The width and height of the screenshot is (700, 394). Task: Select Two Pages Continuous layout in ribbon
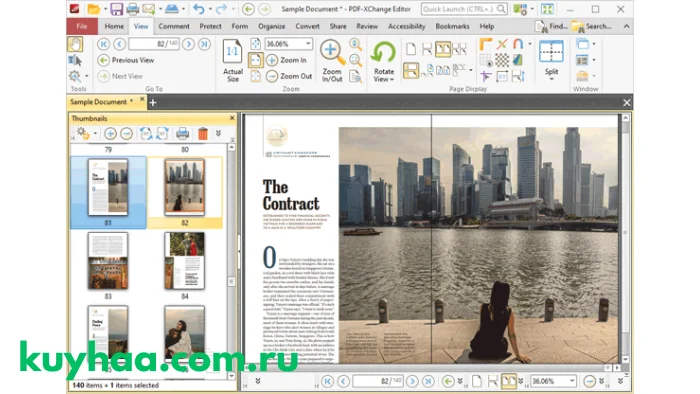[459, 48]
